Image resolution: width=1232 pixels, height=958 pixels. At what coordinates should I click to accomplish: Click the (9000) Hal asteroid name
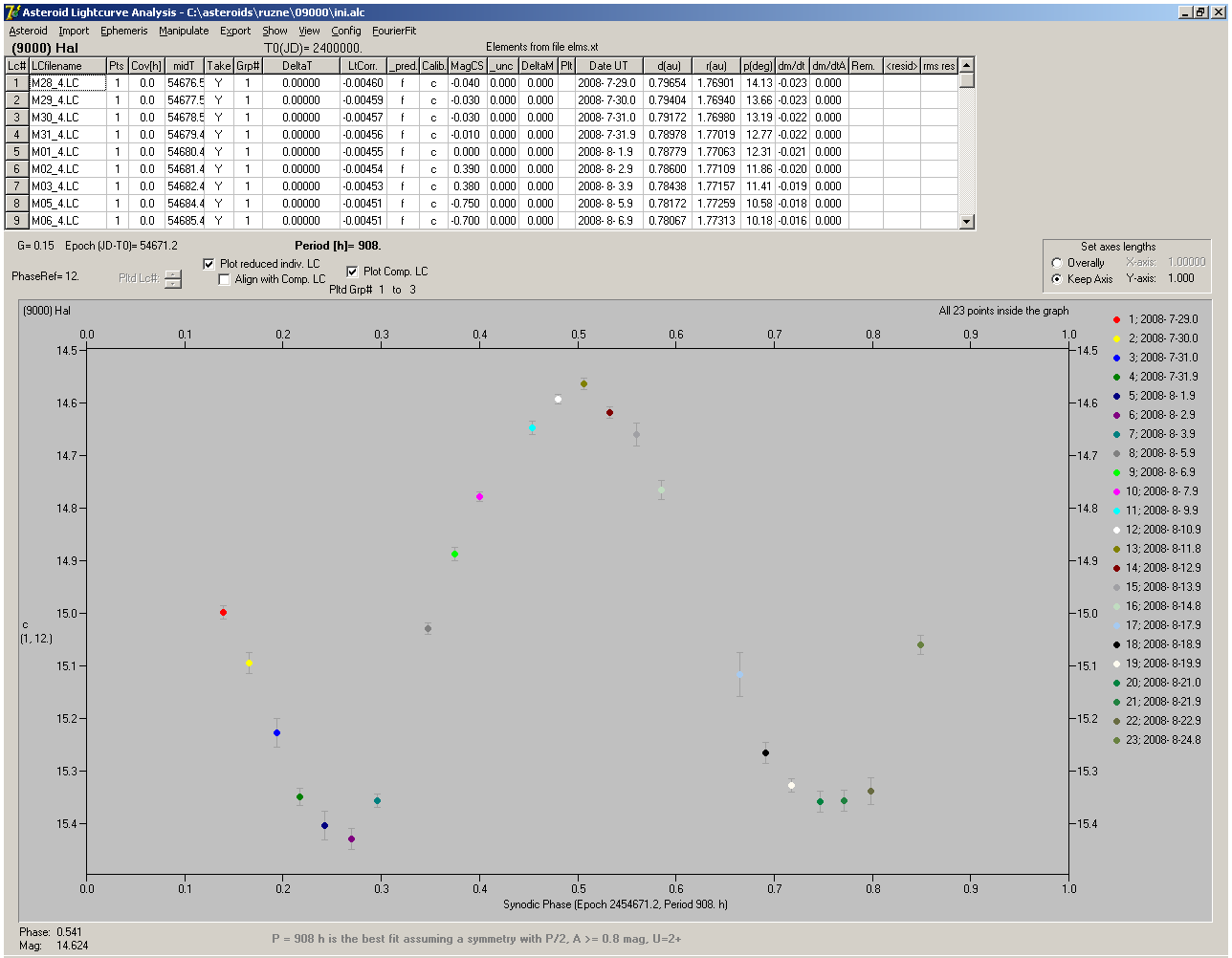click(45, 48)
